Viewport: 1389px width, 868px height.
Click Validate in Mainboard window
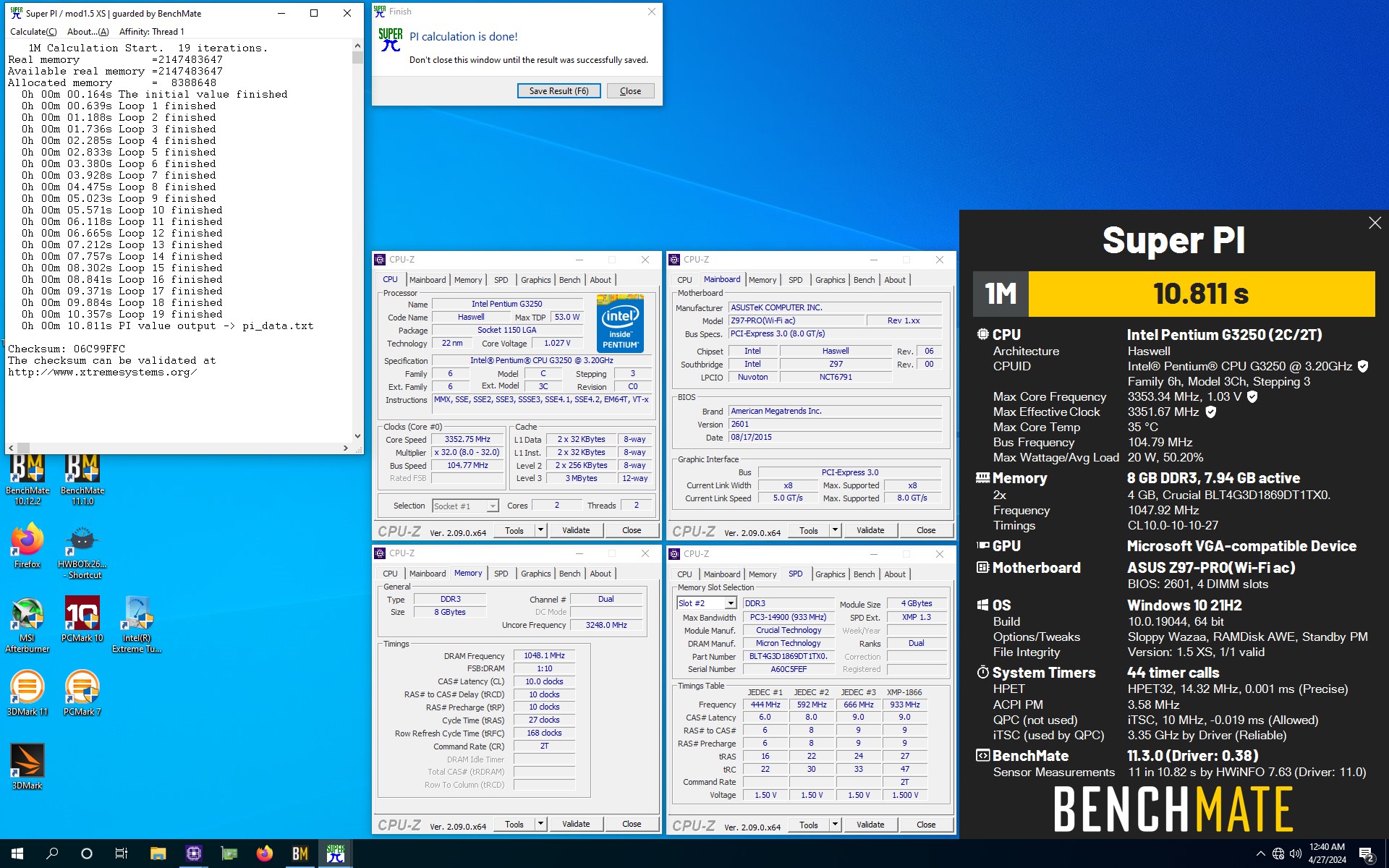tap(870, 530)
